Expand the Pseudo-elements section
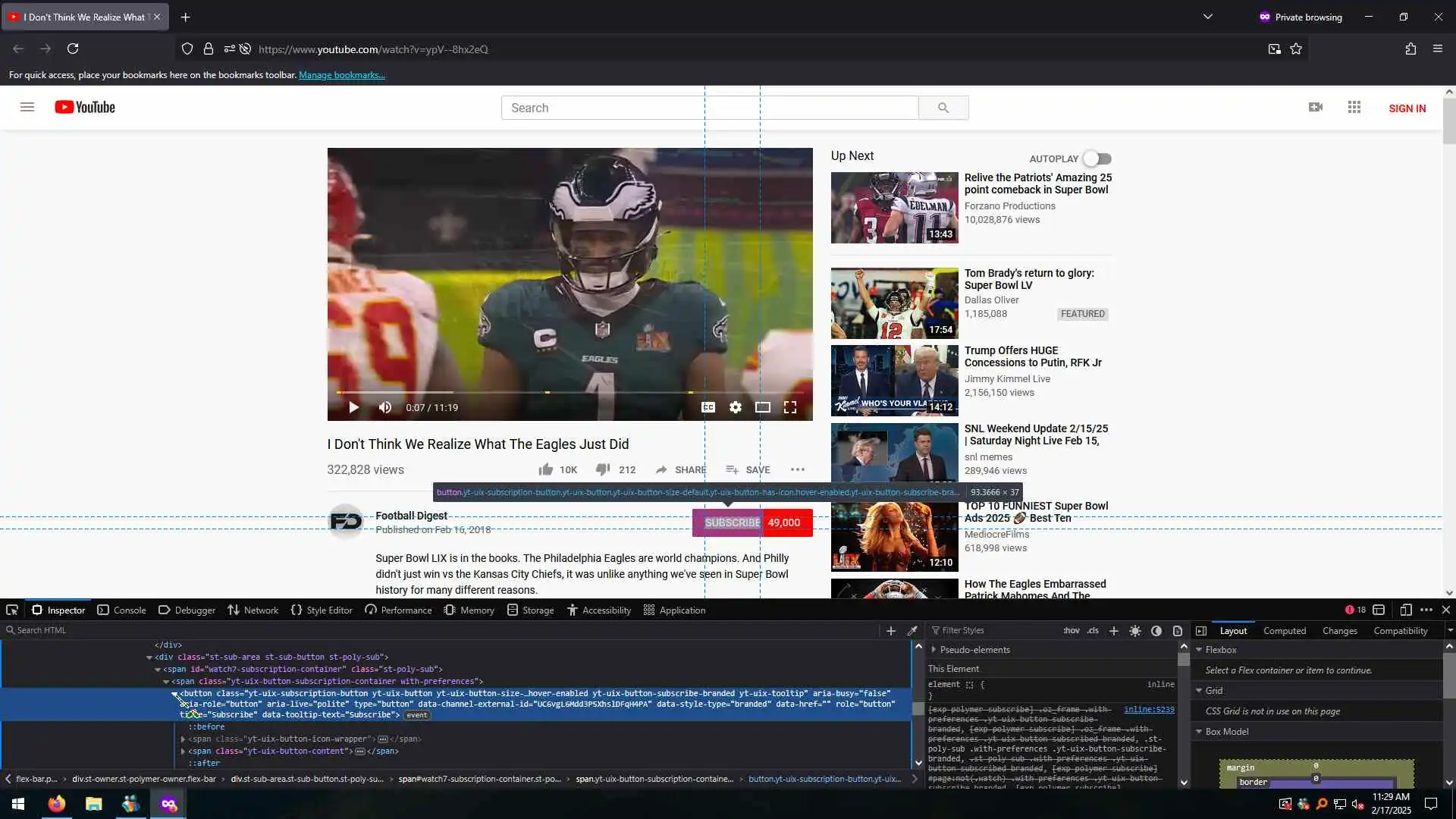This screenshot has height=819, width=1456. click(x=934, y=650)
